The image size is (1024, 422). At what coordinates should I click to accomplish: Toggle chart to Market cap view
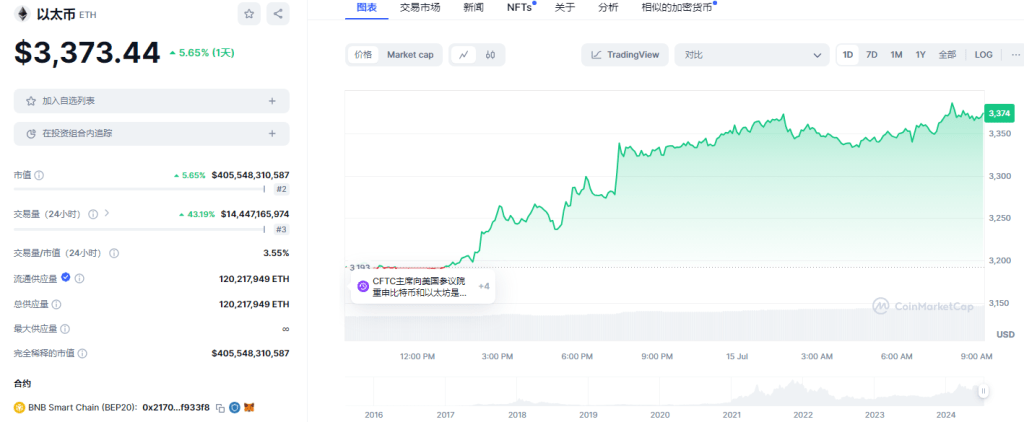point(410,55)
